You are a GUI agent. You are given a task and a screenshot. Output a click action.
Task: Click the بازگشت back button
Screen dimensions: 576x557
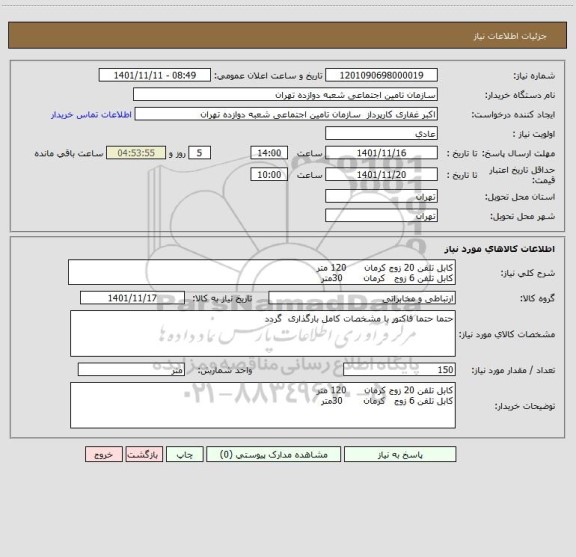[x=144, y=454]
